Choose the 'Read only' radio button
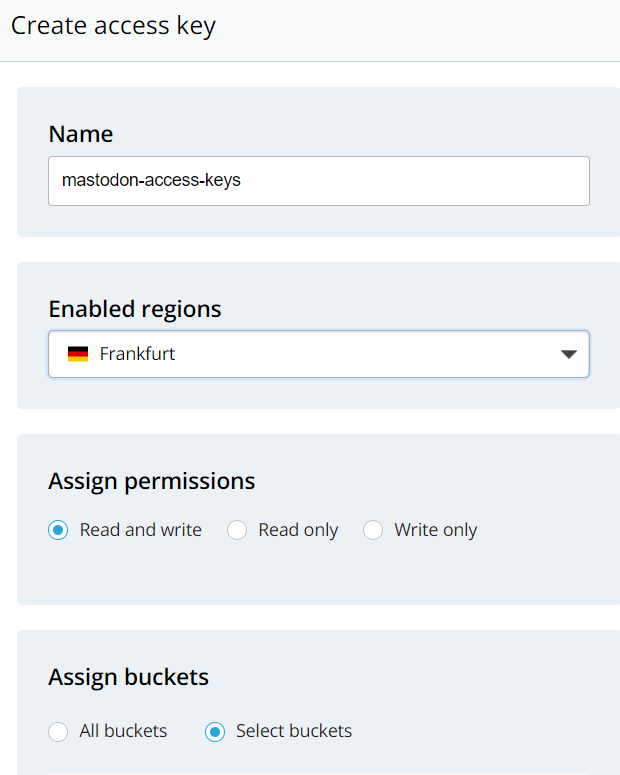Screen dimensions: 620x775 point(237,530)
